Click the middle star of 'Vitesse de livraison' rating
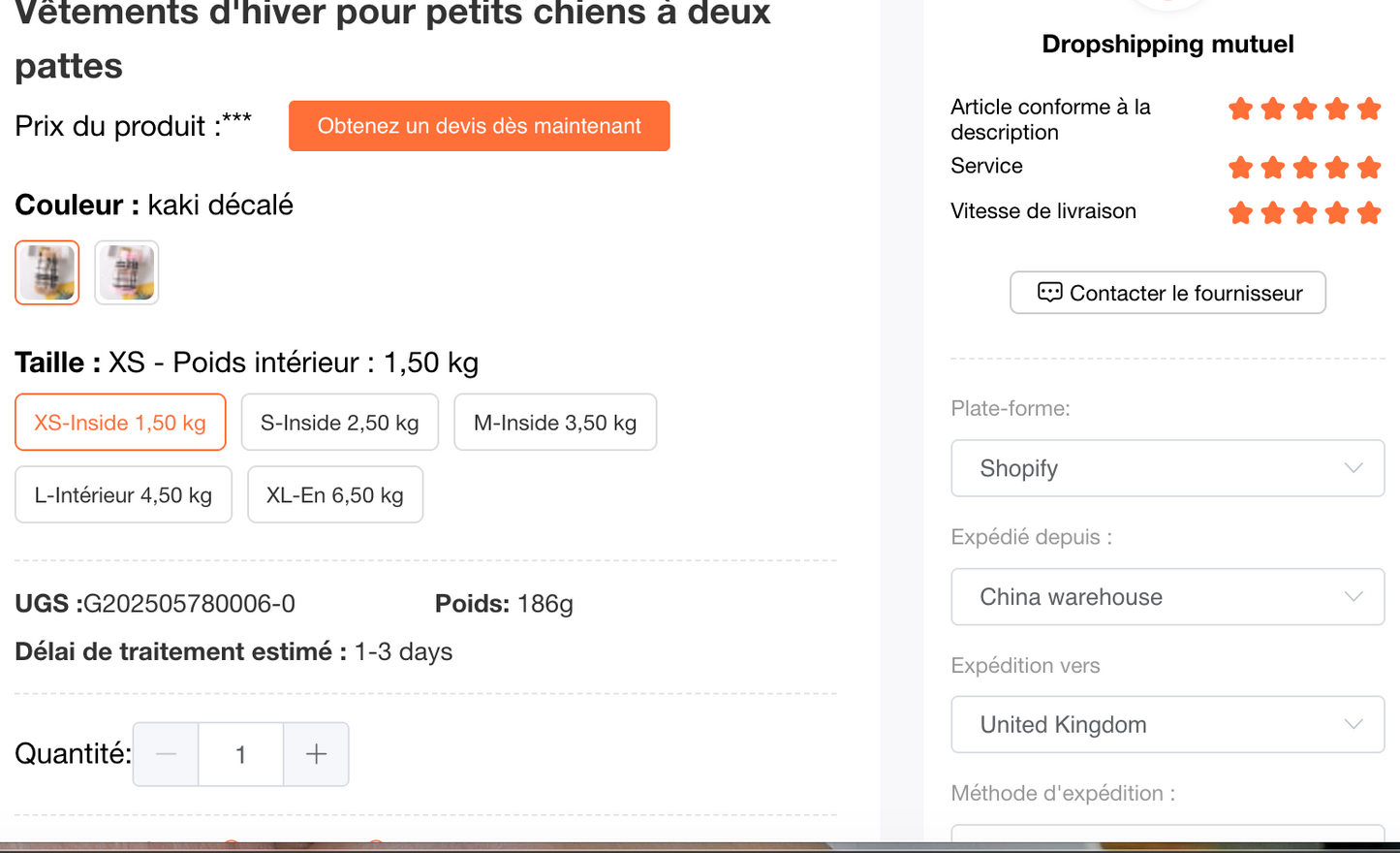The width and height of the screenshot is (1400, 853). [x=1305, y=212]
